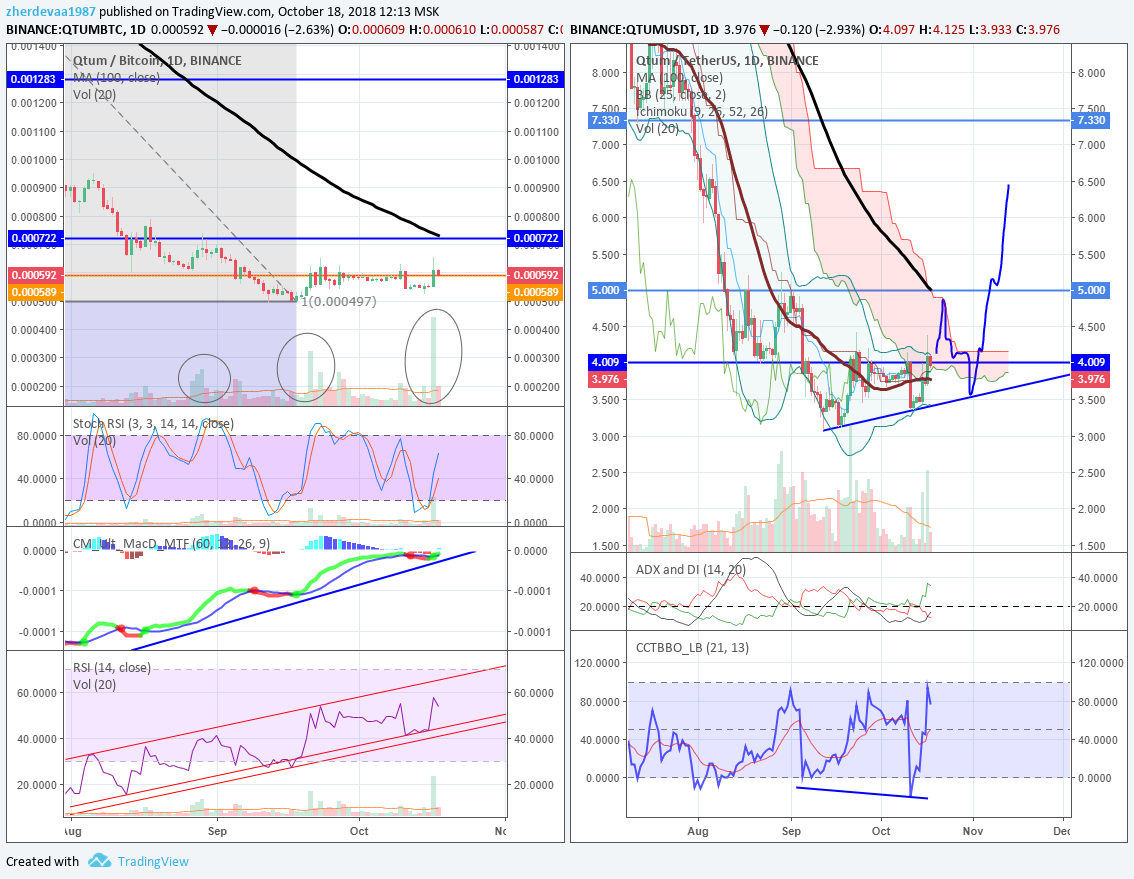Screen dimensions: 1134x879
Task: Click the Qtum / Bitcoin, 1D, BINANCE title
Action: (x=157, y=61)
